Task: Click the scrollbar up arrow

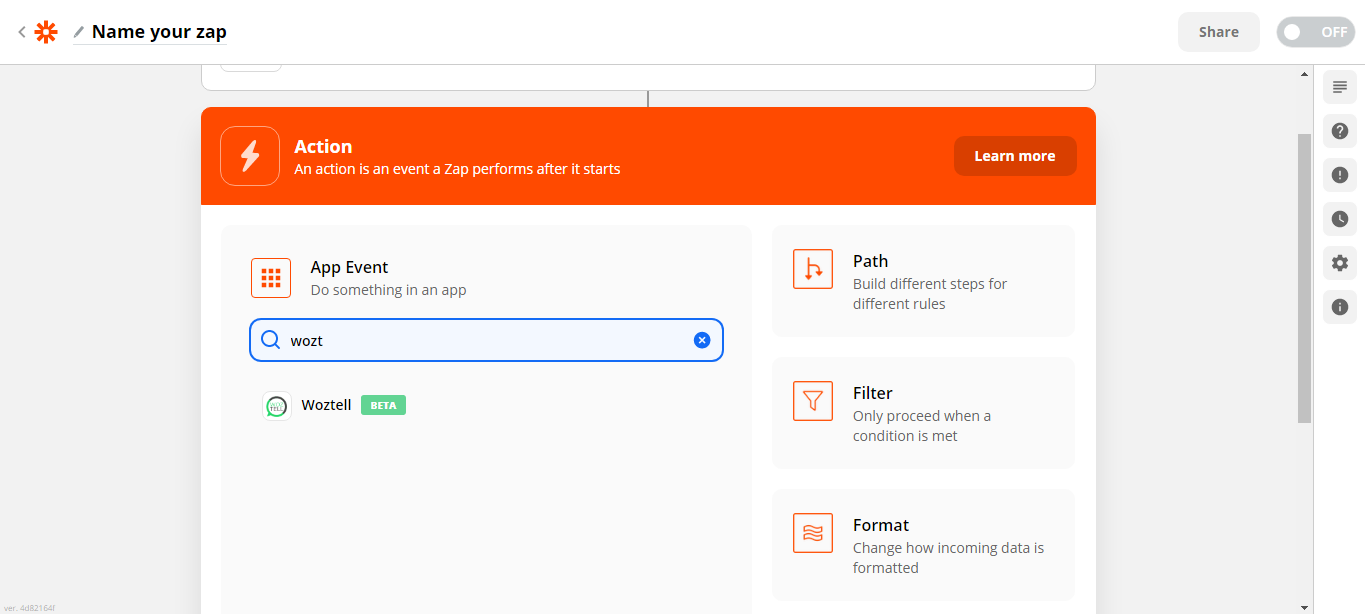Action: pyautogui.click(x=1304, y=73)
